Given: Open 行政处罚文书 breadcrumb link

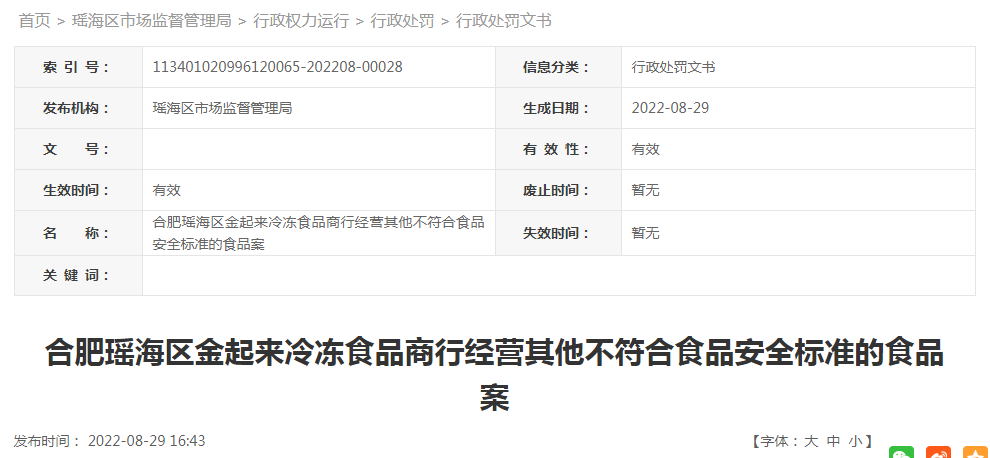Looking at the screenshot, I should click(504, 21).
